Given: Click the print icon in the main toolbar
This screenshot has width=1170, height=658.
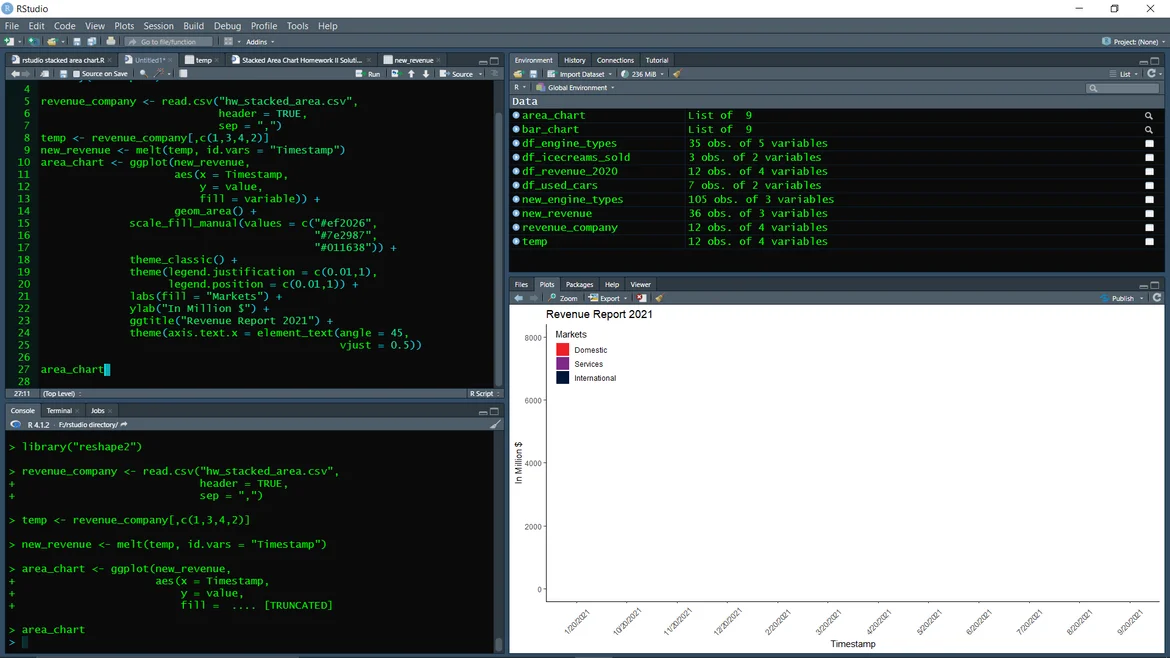Looking at the screenshot, I should 111,42.
